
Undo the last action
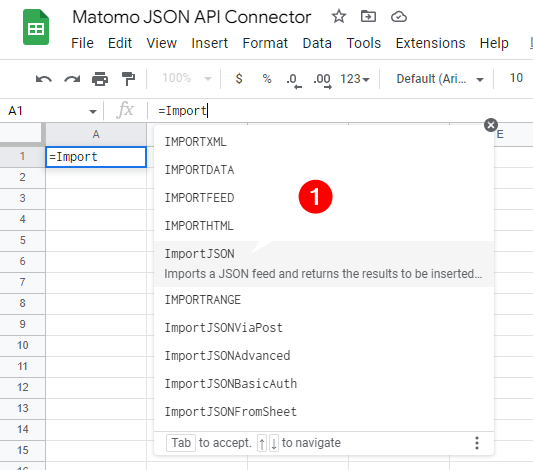pos(44,79)
